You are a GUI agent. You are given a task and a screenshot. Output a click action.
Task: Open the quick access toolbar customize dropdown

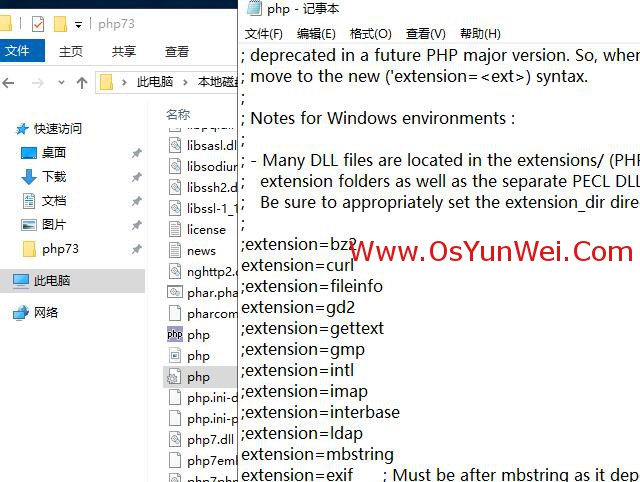click(x=78, y=25)
